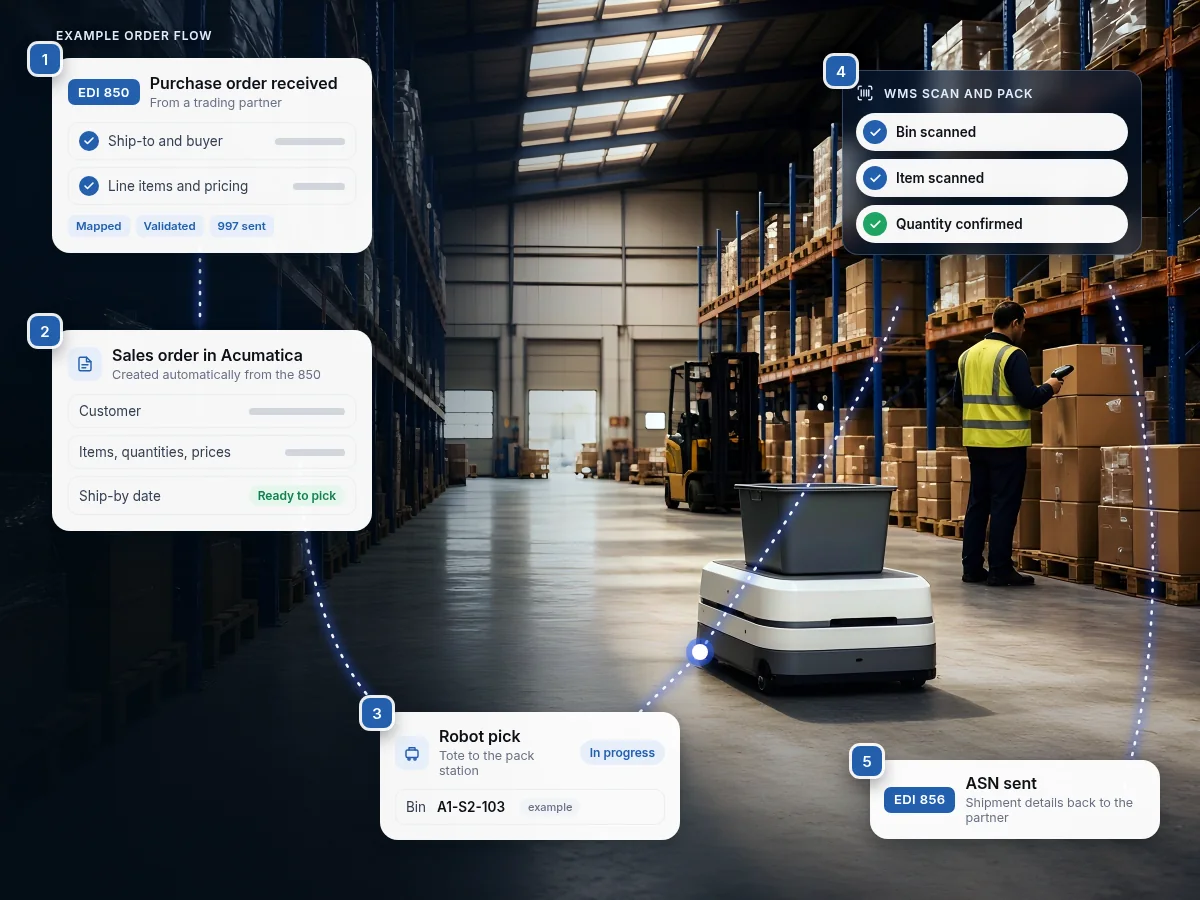Click the Line items and pricing label
Viewport: 1200px width, 900px height.
point(178,186)
